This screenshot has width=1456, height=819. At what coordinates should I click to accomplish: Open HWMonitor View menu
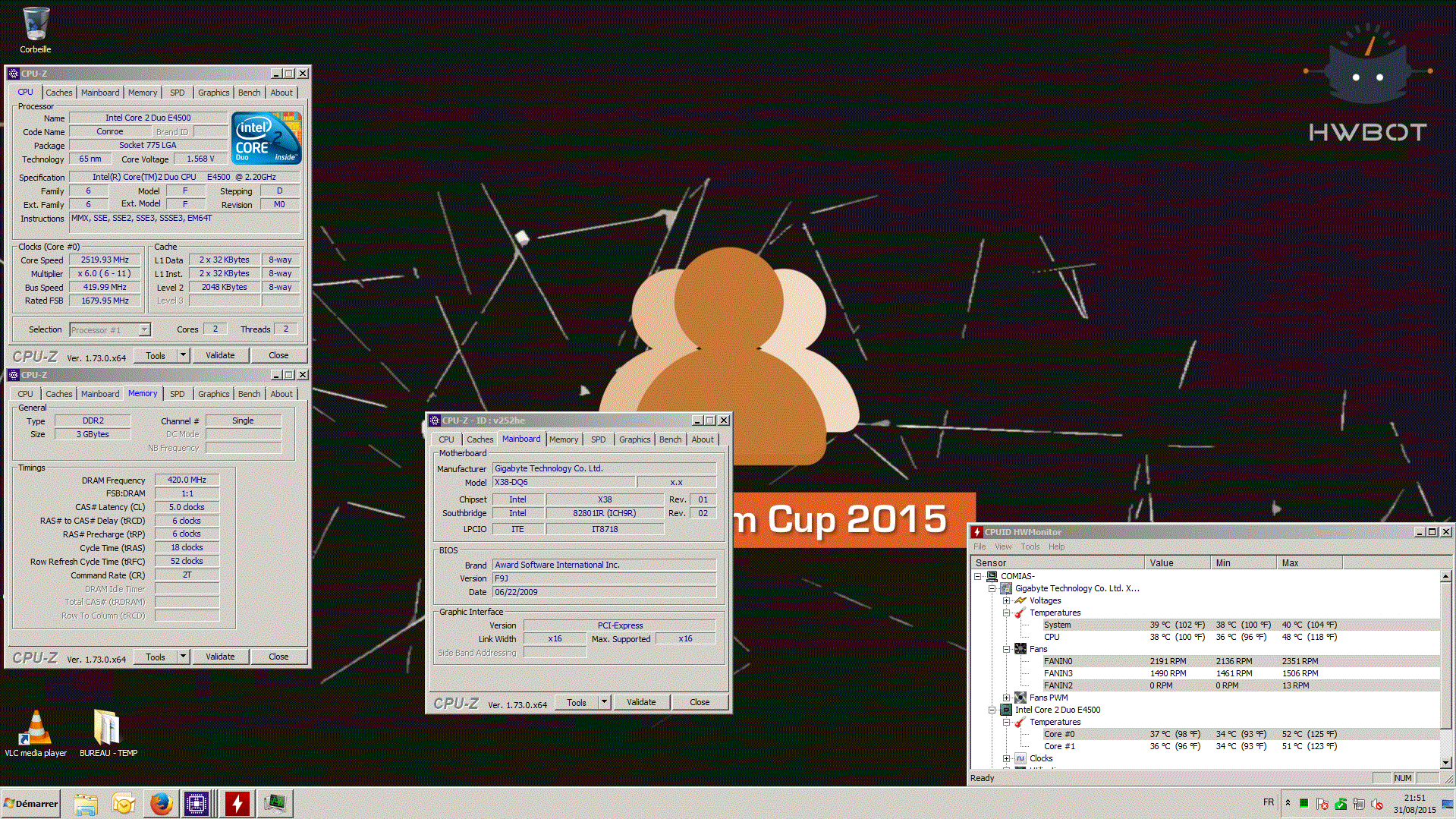tap(1003, 547)
